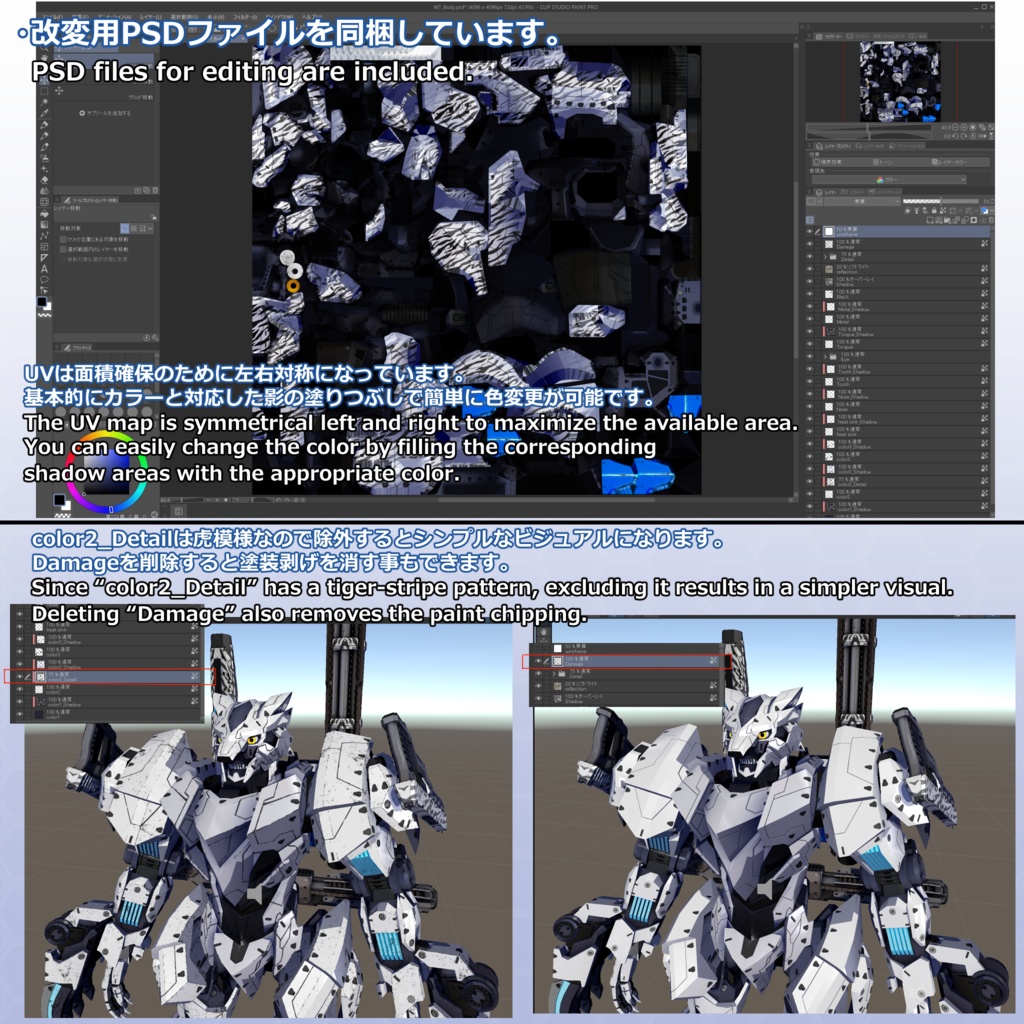
Task: Select the Blend tool
Action: pos(44,191)
